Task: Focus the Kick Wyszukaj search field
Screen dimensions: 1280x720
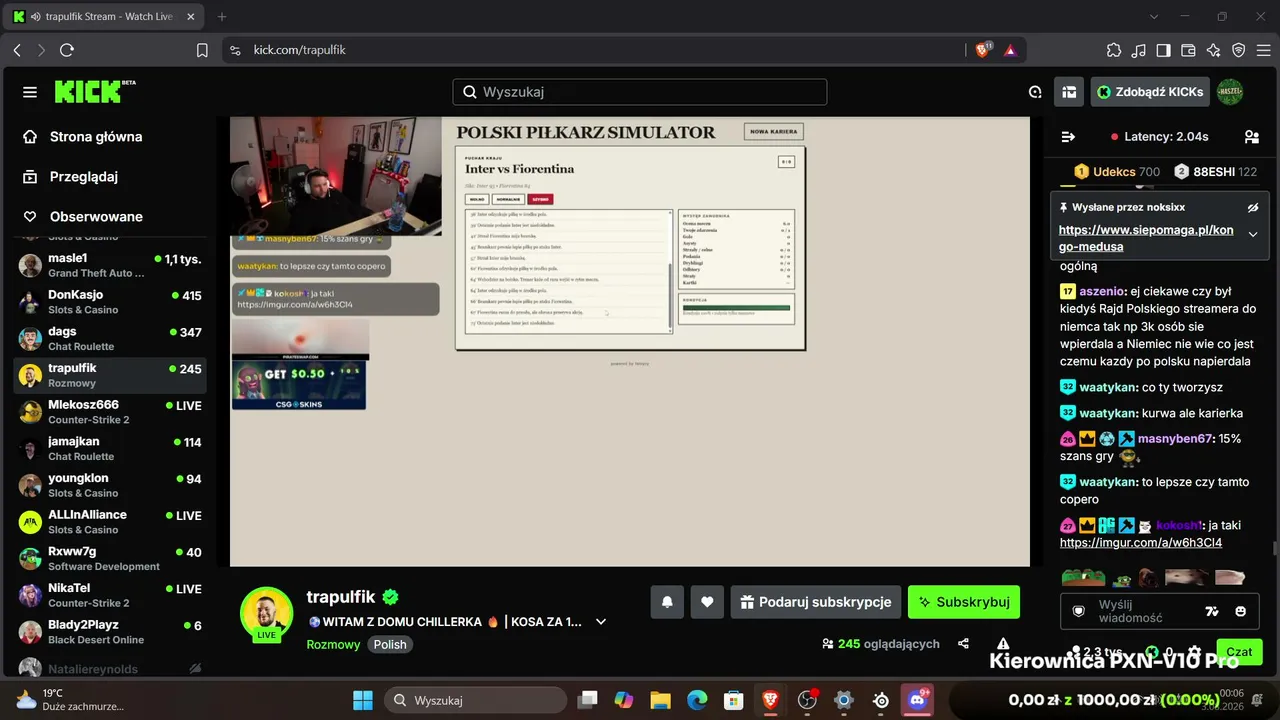Action: 640,92
